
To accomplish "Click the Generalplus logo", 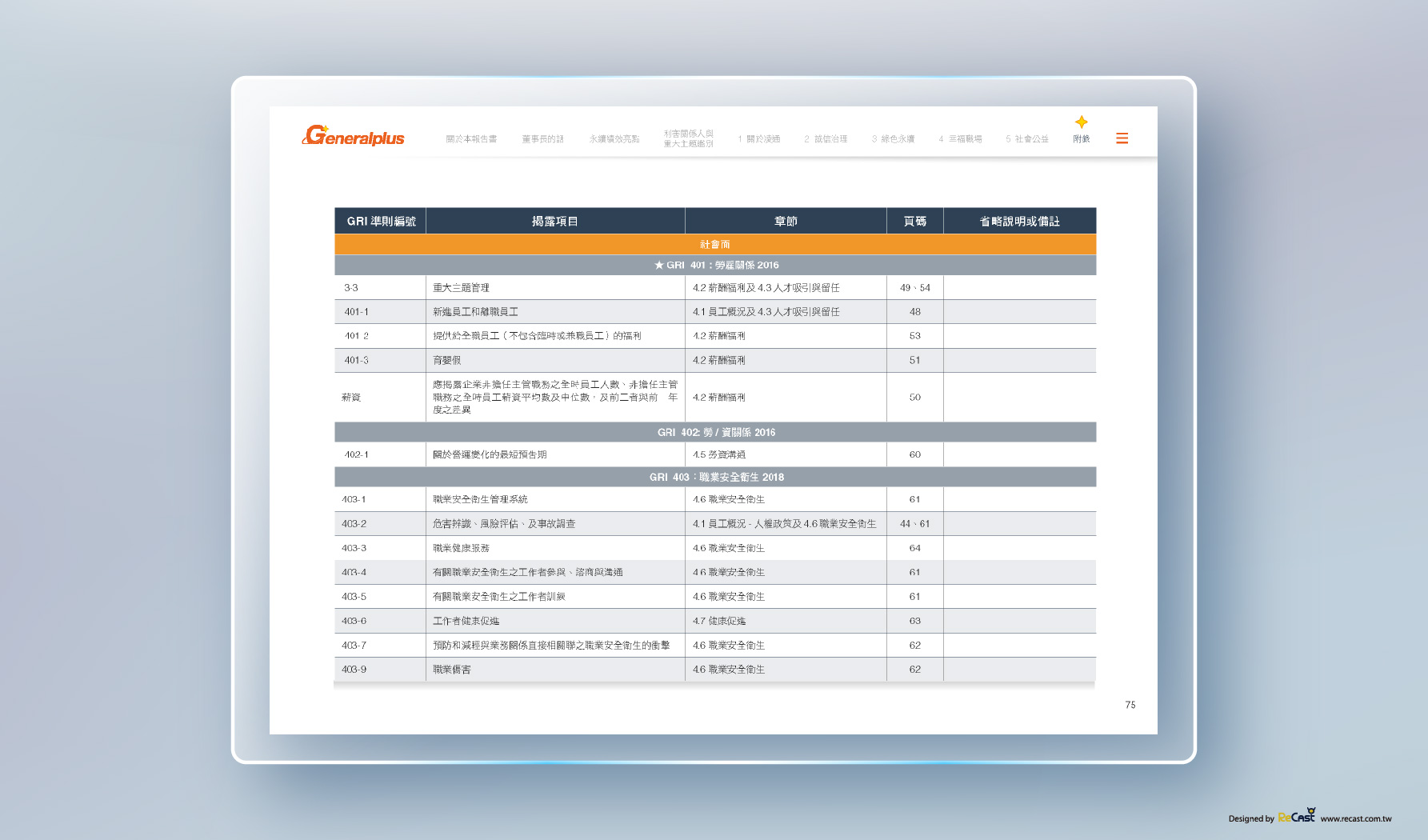I will click(354, 136).
